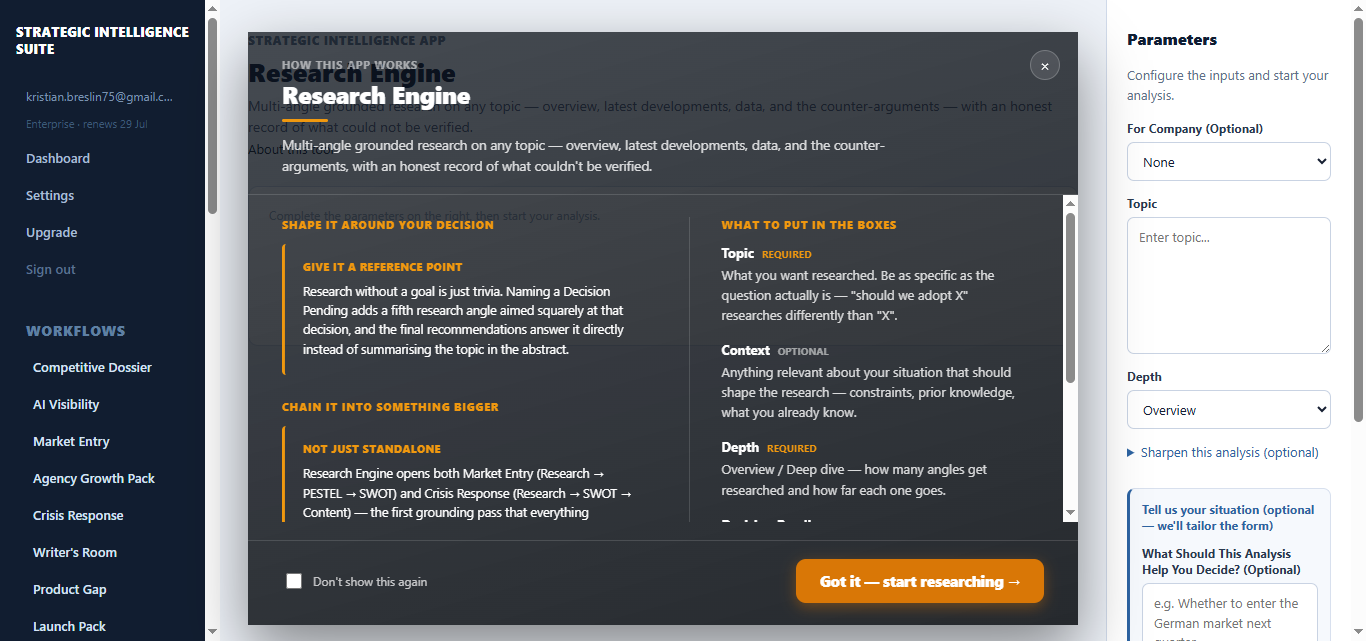Open Dashboard in the sidebar
The height and width of the screenshot is (641, 1366).
tap(58, 158)
